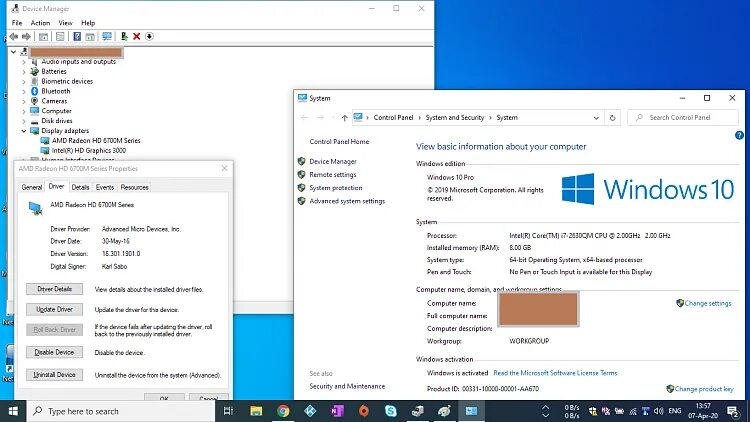Read the Microsoft Software License Terms link
Image resolution: width=750 pixels, height=422 pixels.
point(555,373)
